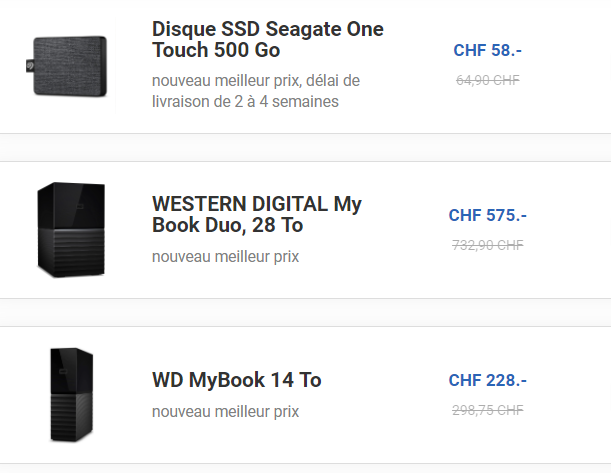Open the WD MyBook 14 To product image
Screen dimensions: 611x473
(x=71, y=394)
